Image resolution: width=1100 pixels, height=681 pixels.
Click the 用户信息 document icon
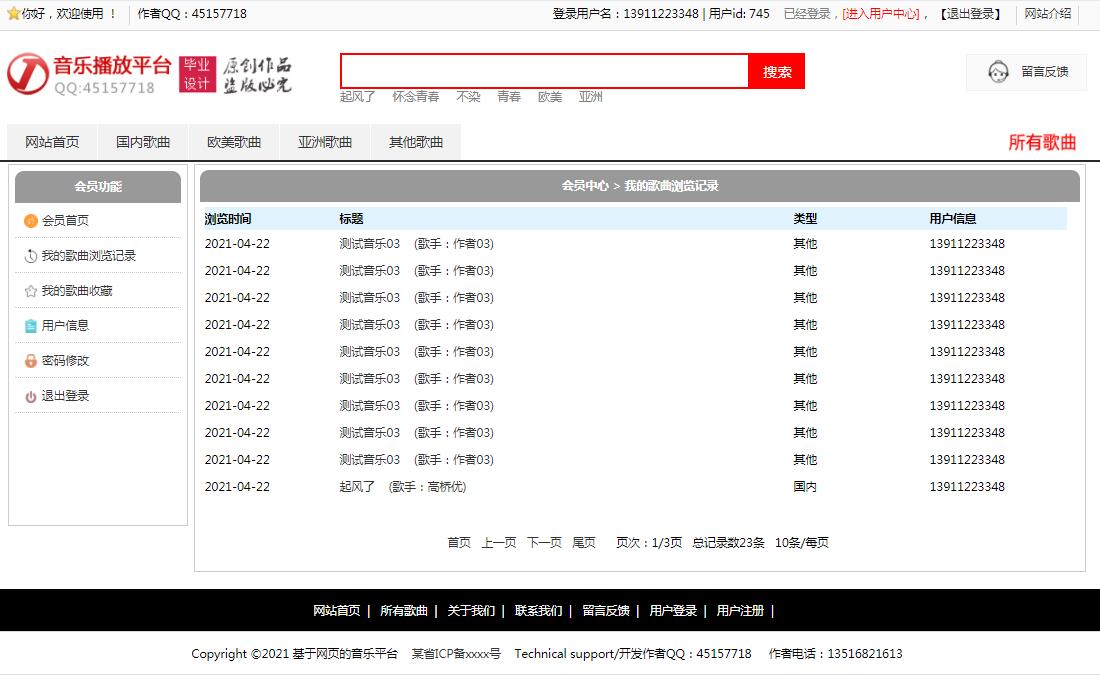tap(31, 326)
